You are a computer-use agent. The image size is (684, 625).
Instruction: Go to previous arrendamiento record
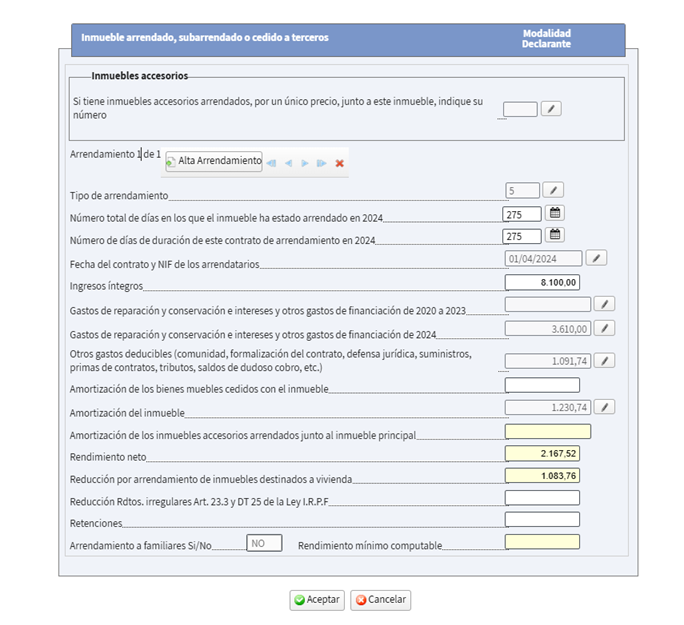tap(288, 163)
